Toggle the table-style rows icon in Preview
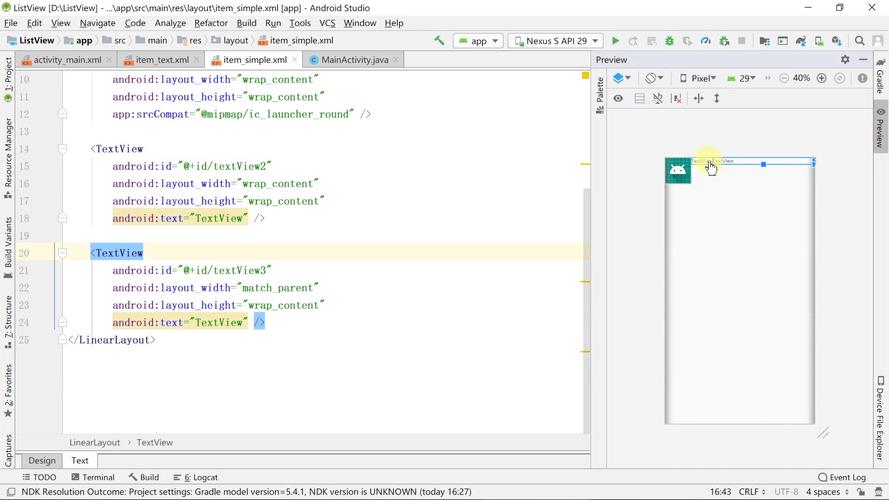Screen dimensions: 889x500 [x=640, y=99]
